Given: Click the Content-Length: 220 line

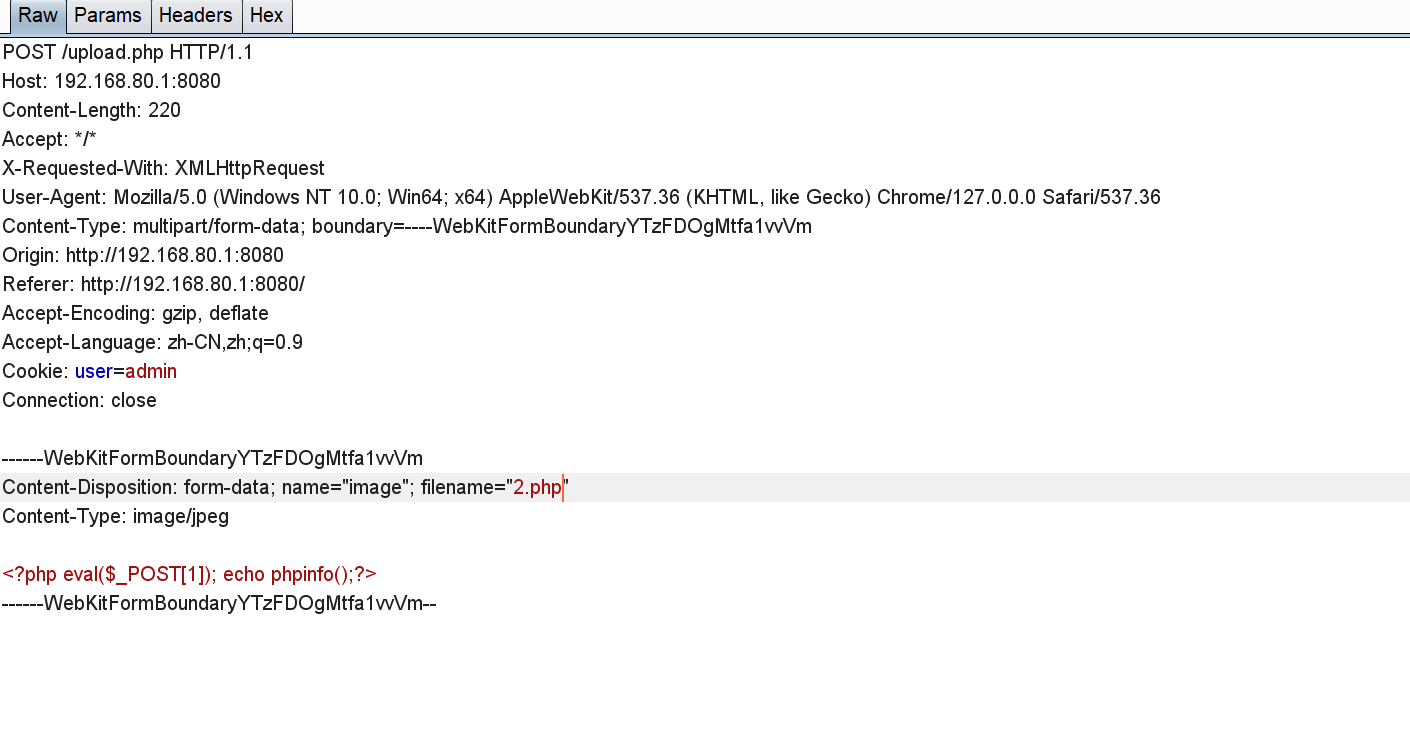Looking at the screenshot, I should click(91, 110).
